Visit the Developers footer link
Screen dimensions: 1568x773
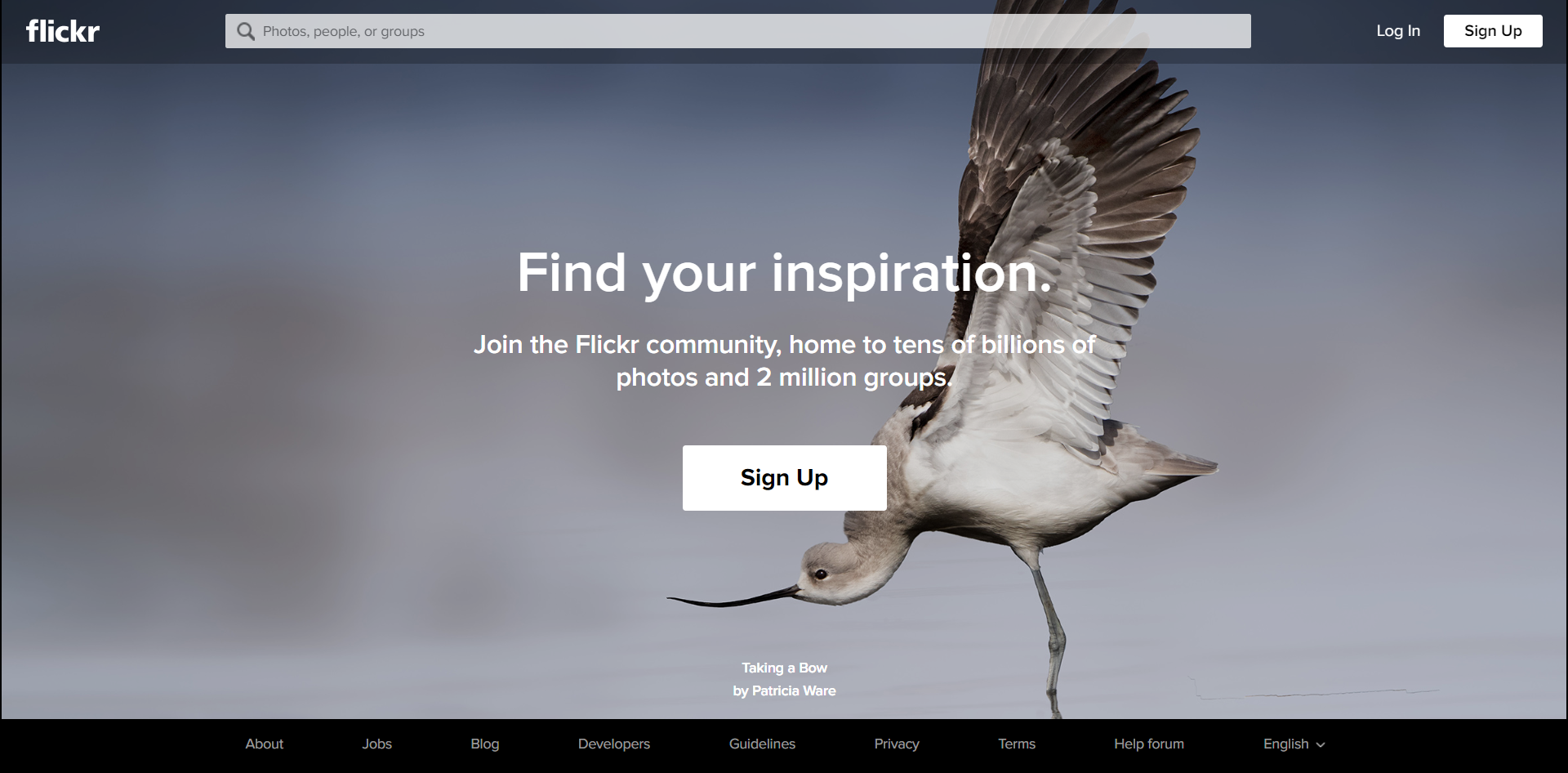614,744
